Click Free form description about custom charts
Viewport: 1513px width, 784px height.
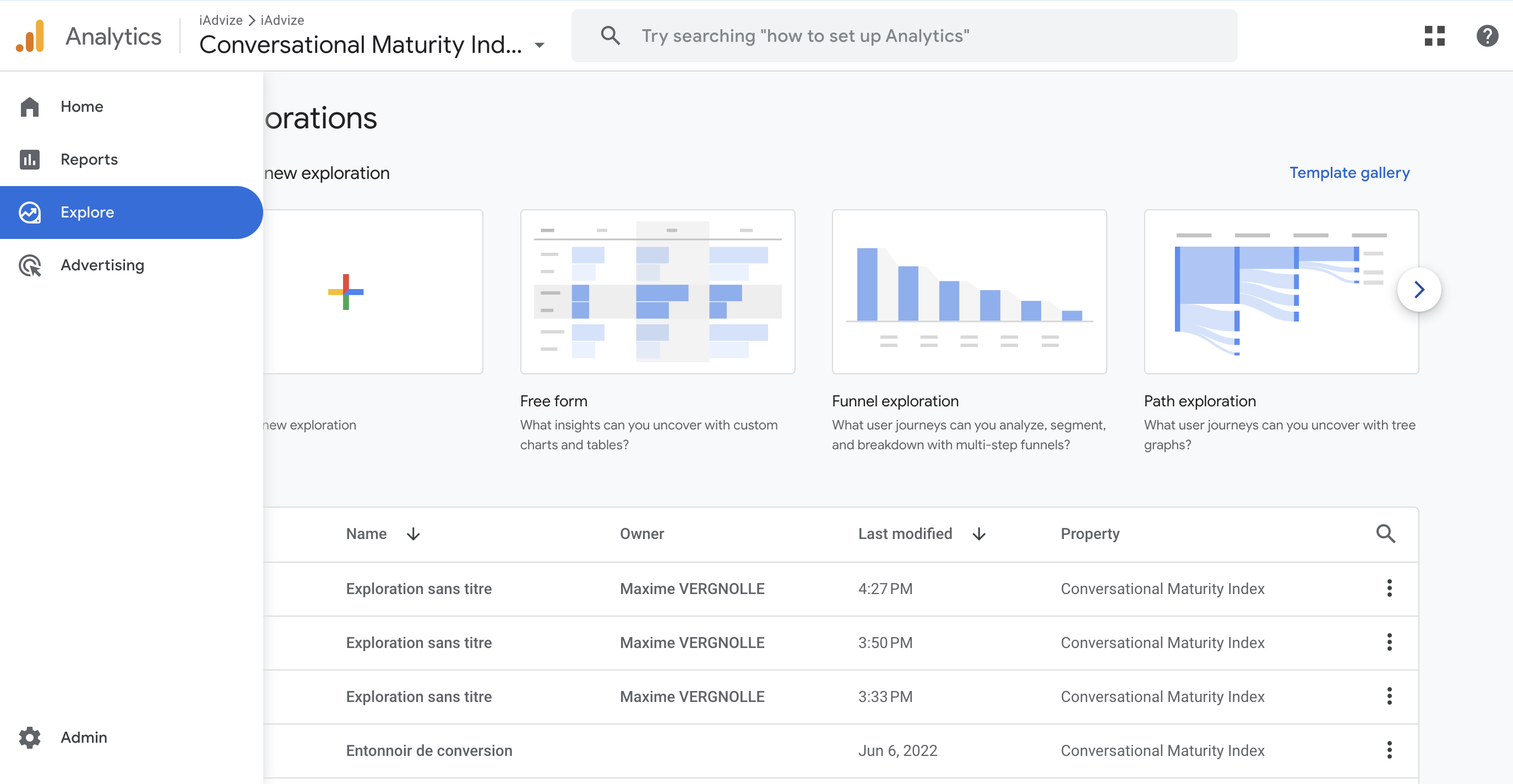click(649, 434)
